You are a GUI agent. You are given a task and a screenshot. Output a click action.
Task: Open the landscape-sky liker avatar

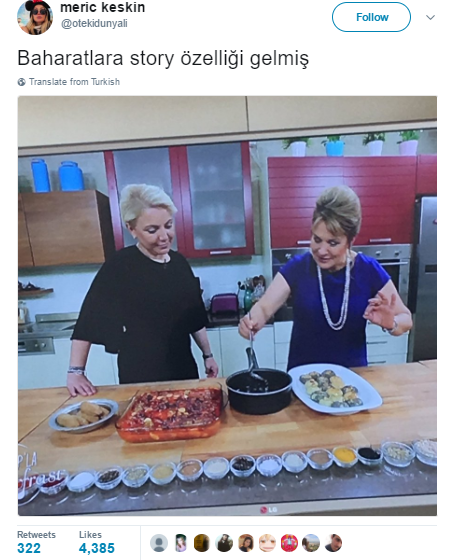coord(311,543)
